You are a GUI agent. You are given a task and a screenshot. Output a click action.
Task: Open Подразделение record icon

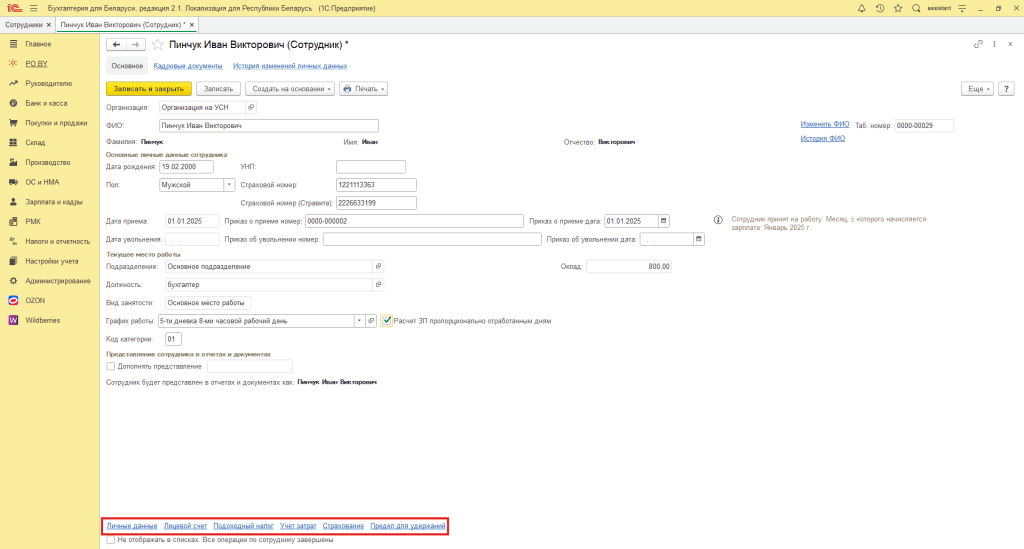[x=378, y=266]
